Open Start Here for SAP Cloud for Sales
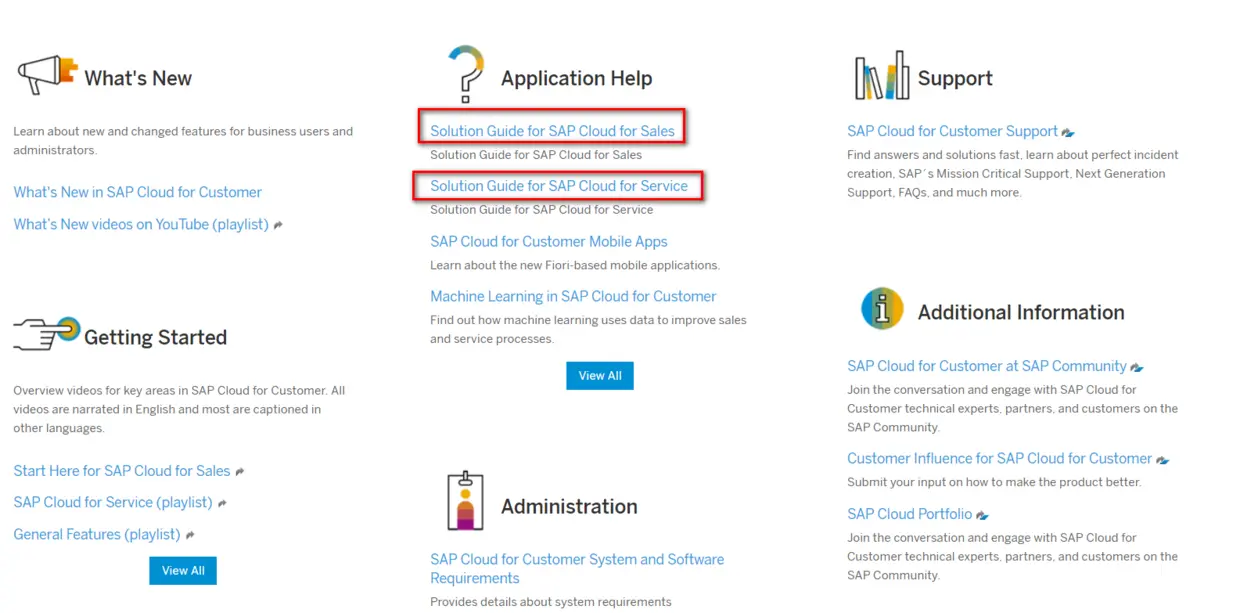This screenshot has height=613, width=1240. [x=122, y=471]
